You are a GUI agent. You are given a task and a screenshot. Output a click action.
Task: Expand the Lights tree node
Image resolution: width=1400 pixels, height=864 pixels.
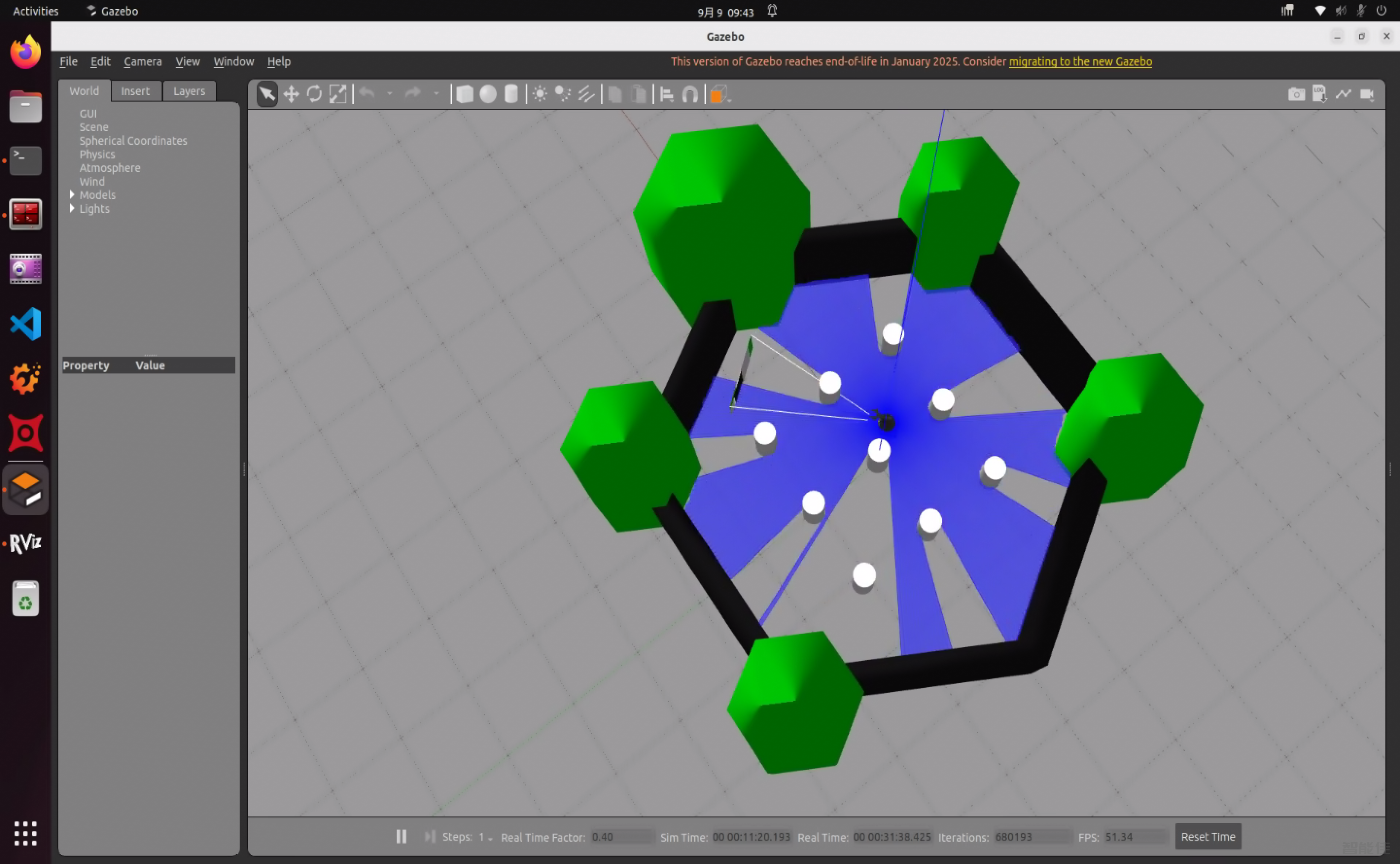point(72,208)
